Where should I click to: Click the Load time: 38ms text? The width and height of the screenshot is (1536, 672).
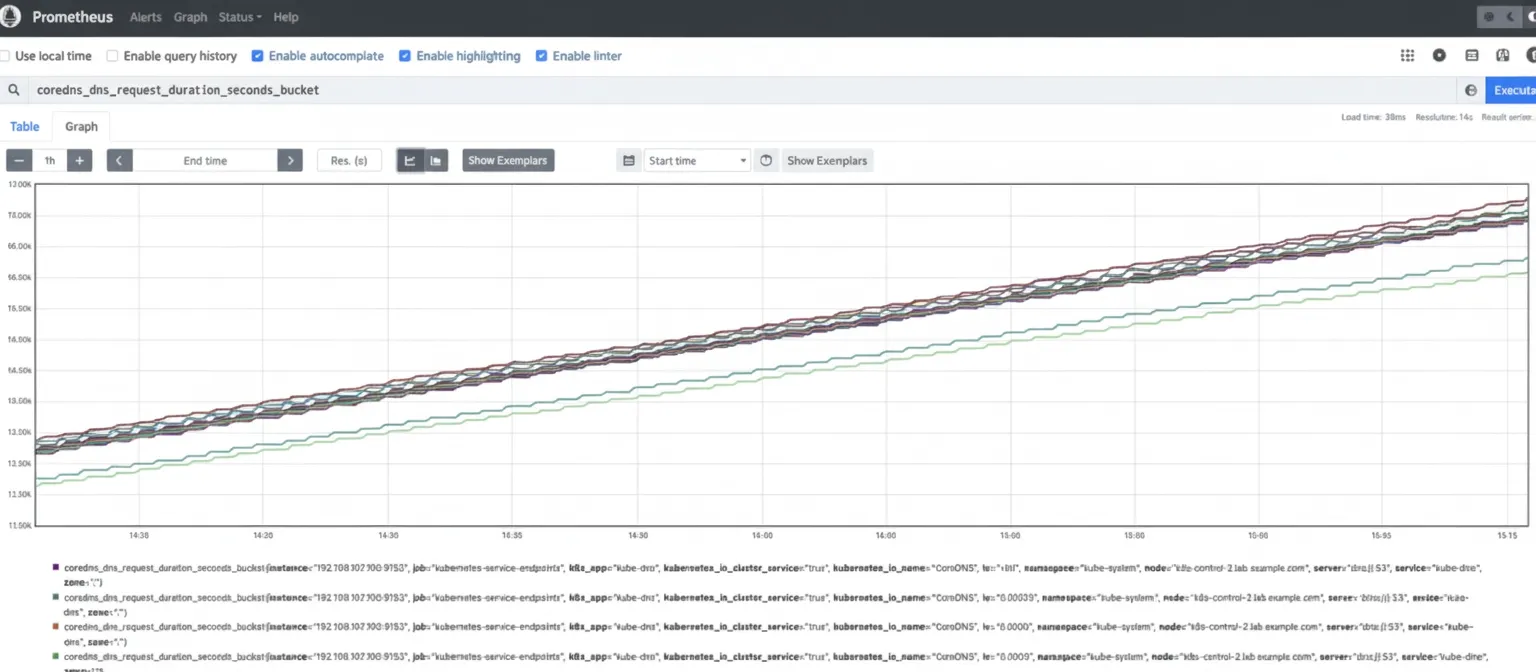coord(1373,117)
